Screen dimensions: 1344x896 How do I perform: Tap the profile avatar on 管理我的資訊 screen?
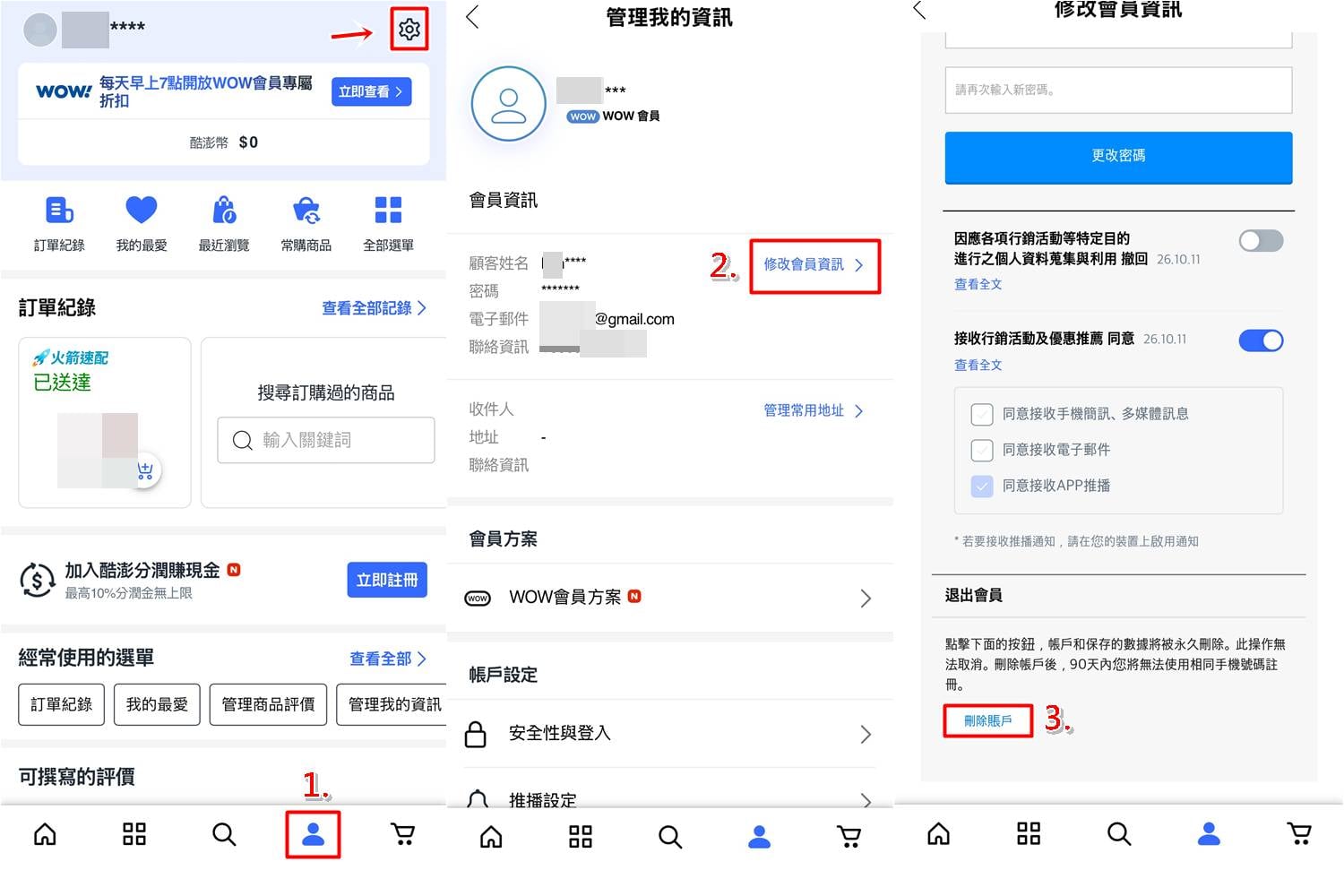508,104
